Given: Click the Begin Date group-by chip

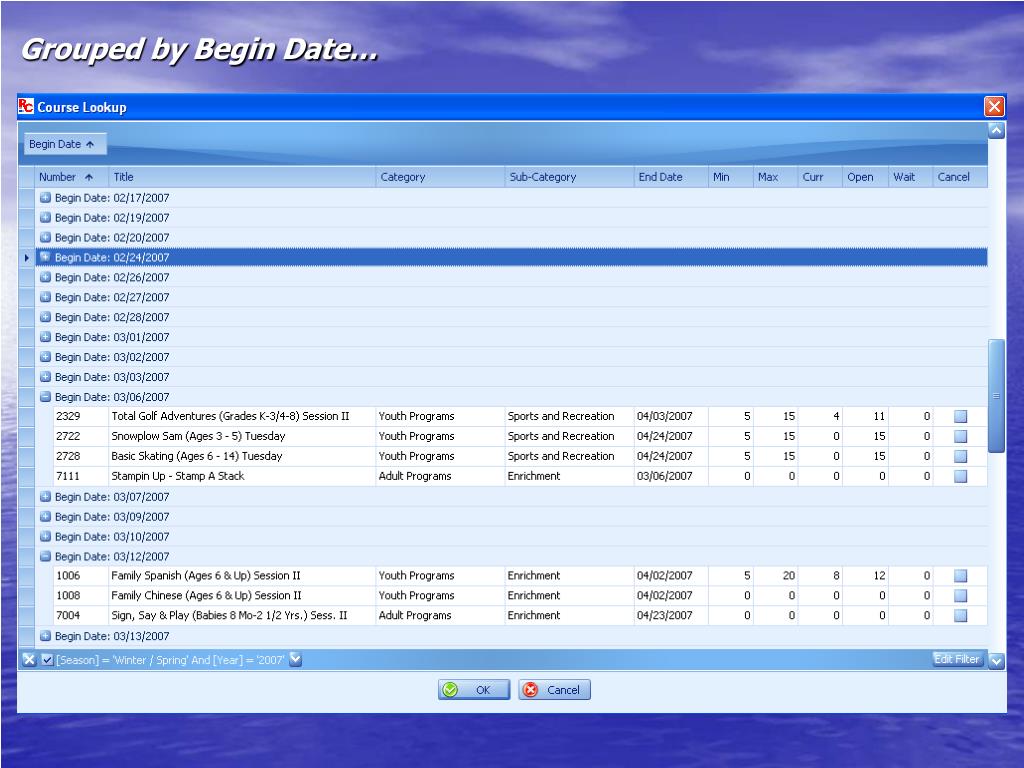Looking at the screenshot, I should 65,144.
